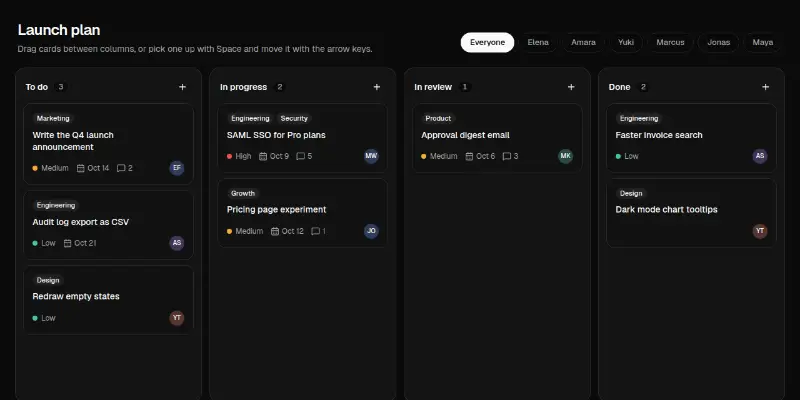This screenshot has height=400, width=800.
Task: Add a card to the To do column
Action: pos(182,87)
